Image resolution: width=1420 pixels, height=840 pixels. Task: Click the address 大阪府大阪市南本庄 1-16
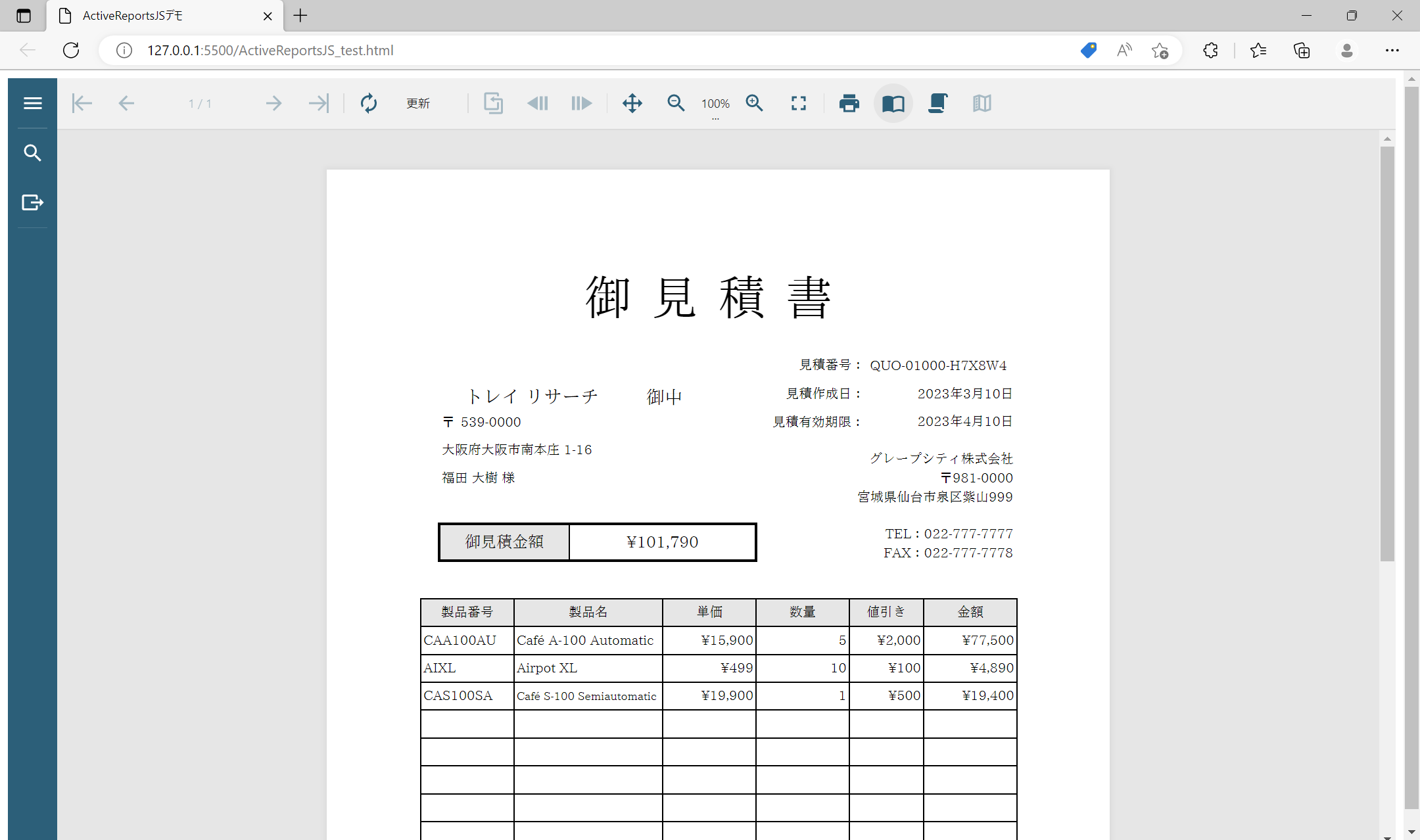(517, 450)
